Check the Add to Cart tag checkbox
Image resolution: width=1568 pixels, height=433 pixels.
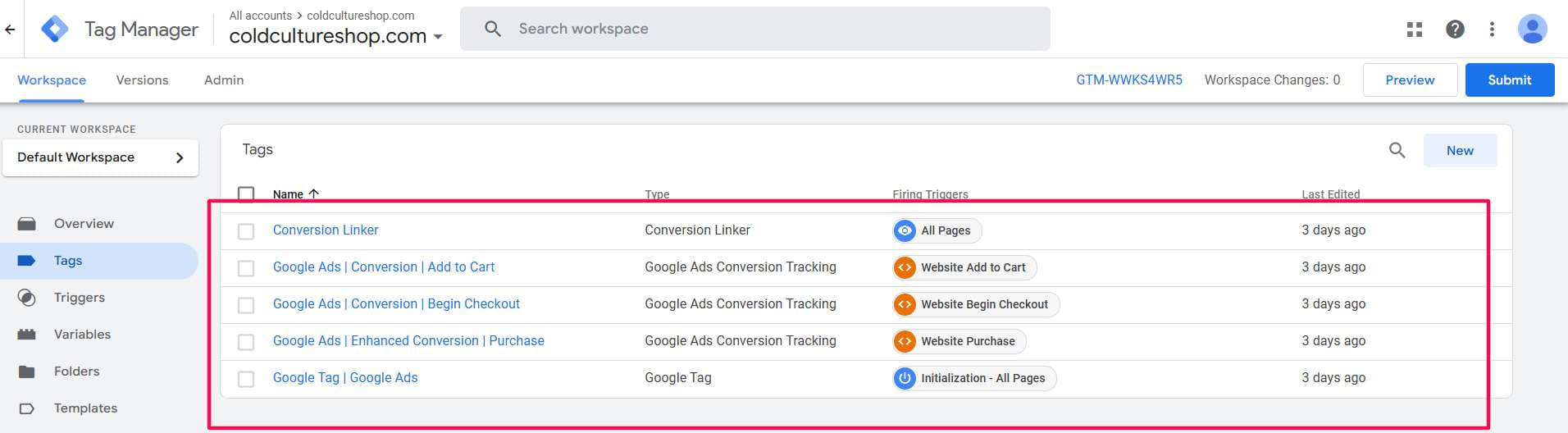coord(246,268)
